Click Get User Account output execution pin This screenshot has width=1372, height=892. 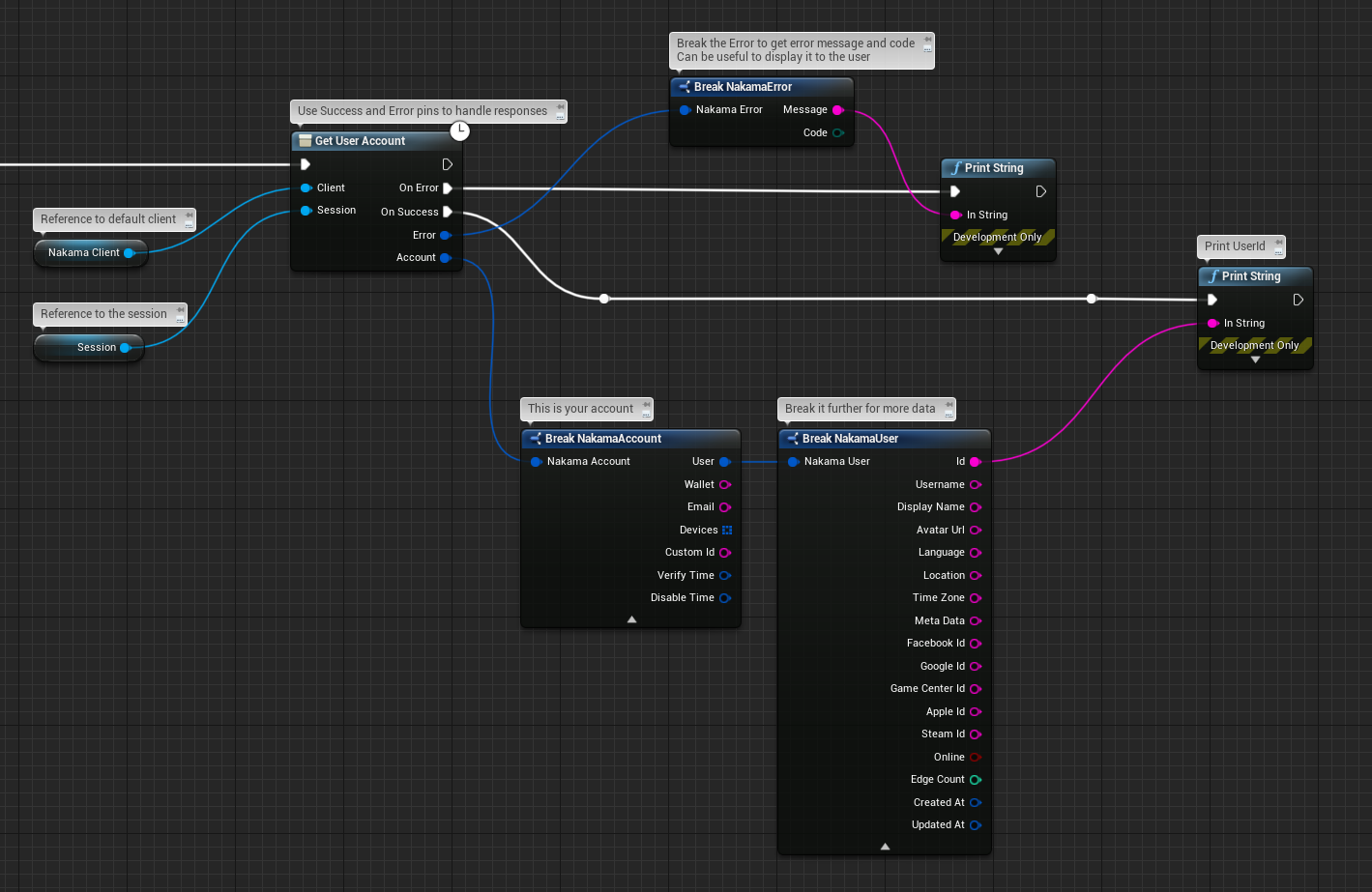448,164
